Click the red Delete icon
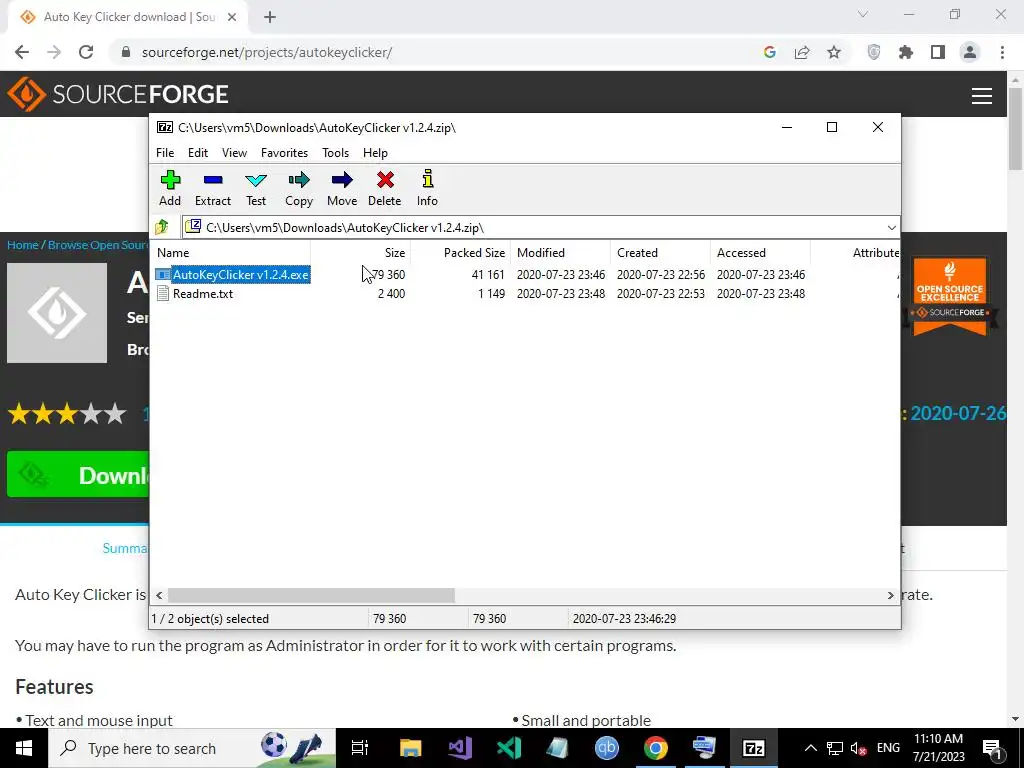1024x768 pixels. click(385, 188)
